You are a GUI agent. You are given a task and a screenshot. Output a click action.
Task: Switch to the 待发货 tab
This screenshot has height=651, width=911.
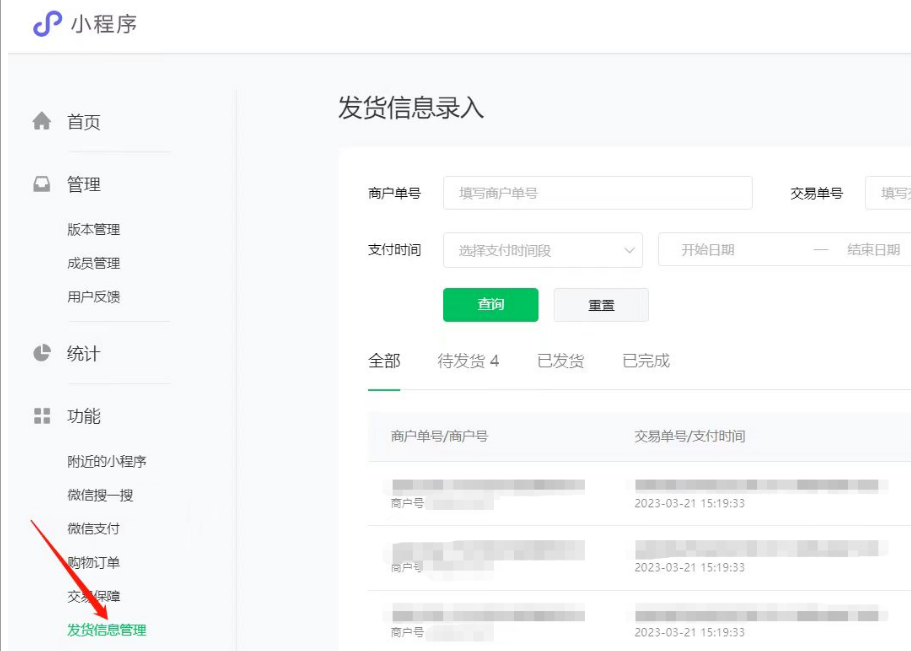[468, 361]
